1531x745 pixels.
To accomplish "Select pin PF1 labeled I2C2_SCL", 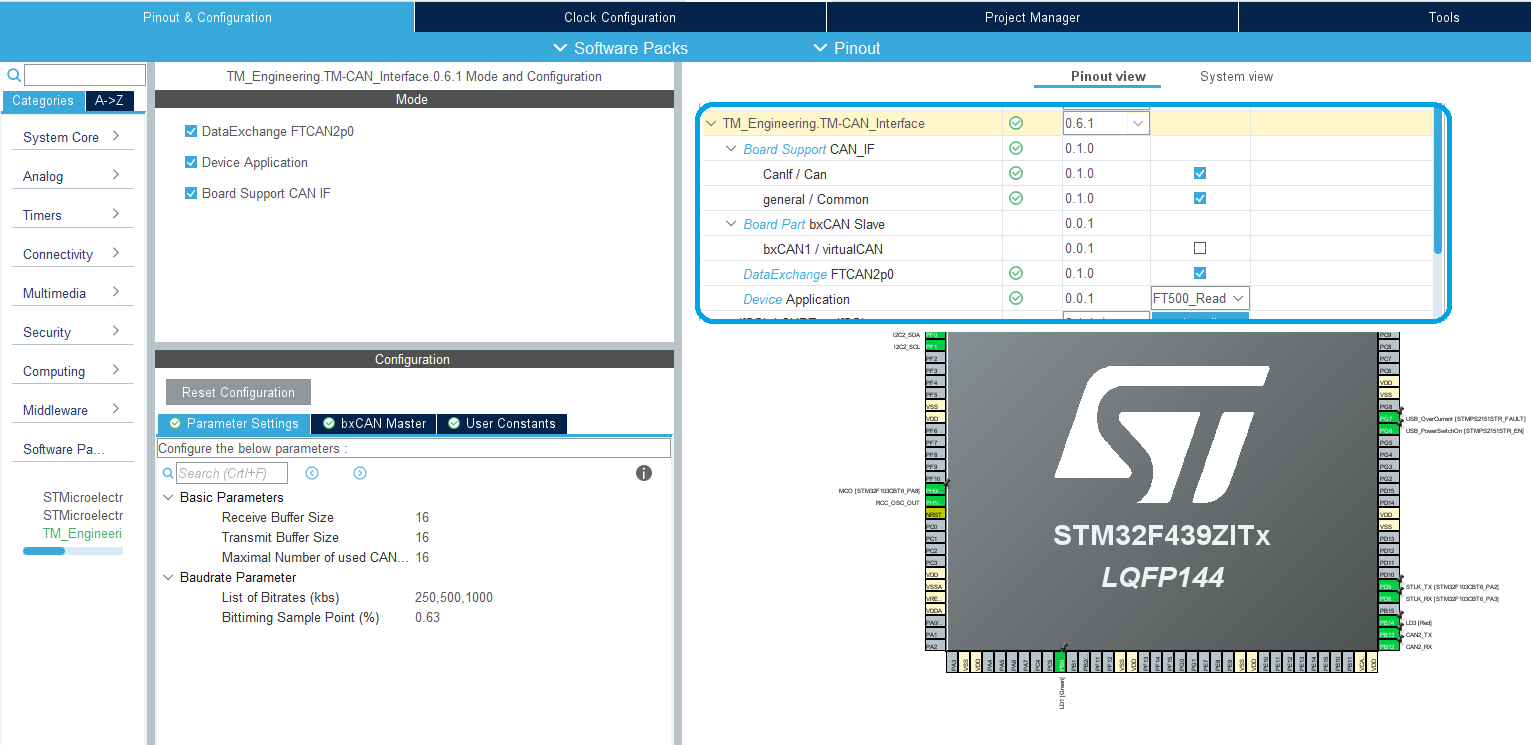I will click(x=933, y=346).
